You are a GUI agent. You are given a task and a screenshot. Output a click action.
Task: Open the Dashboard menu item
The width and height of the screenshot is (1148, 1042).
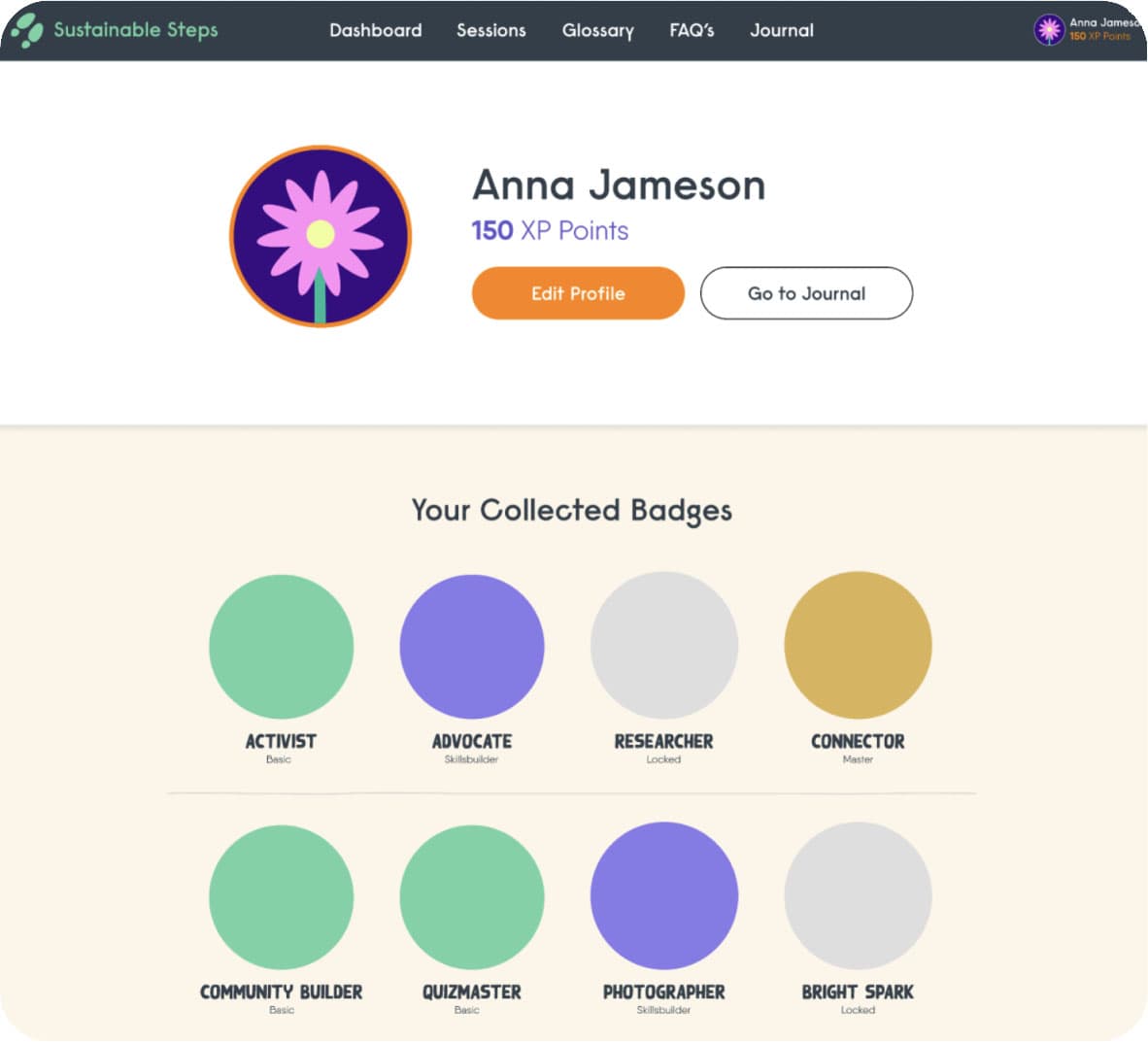pyautogui.click(x=376, y=30)
